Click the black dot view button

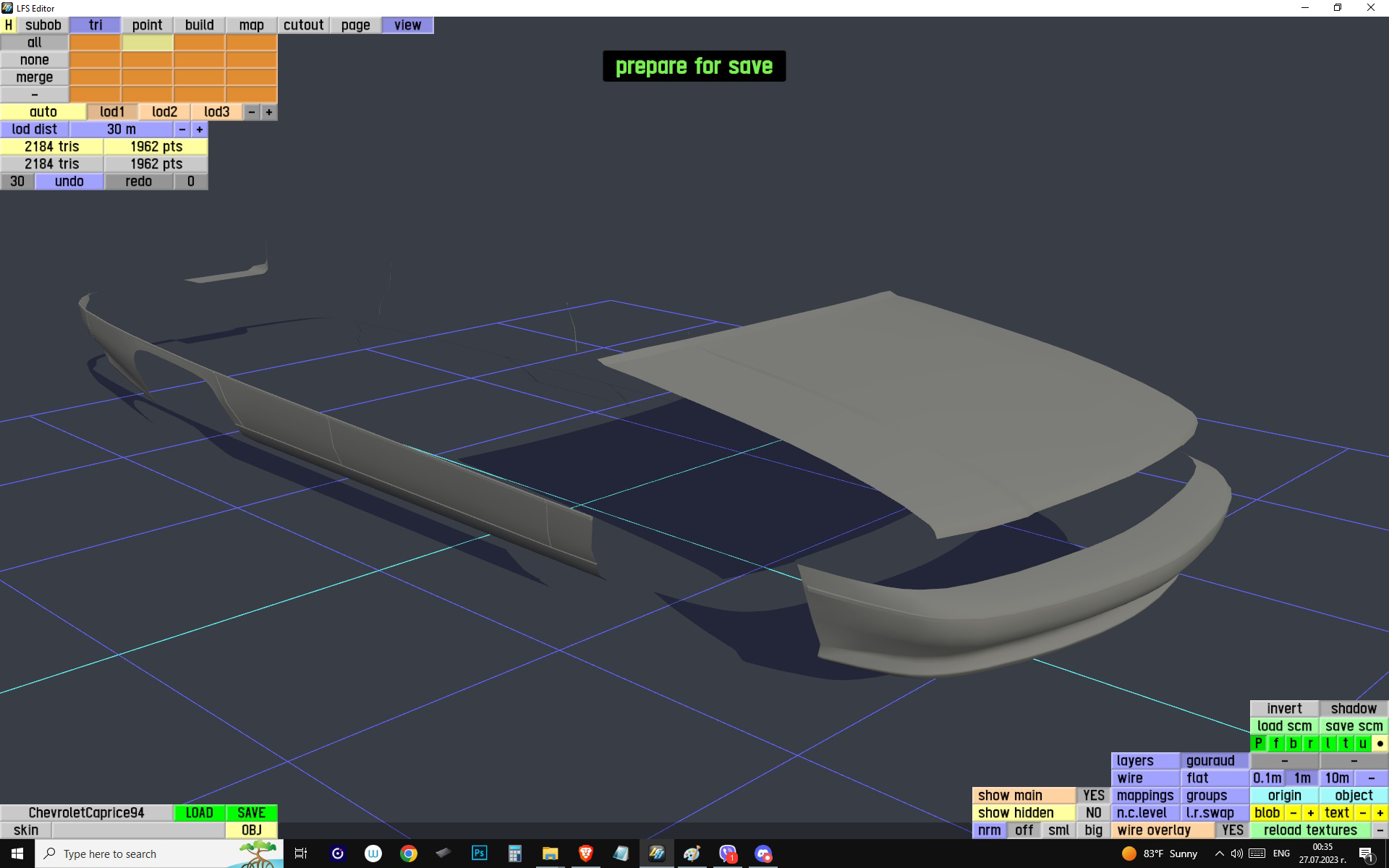pyautogui.click(x=1380, y=744)
